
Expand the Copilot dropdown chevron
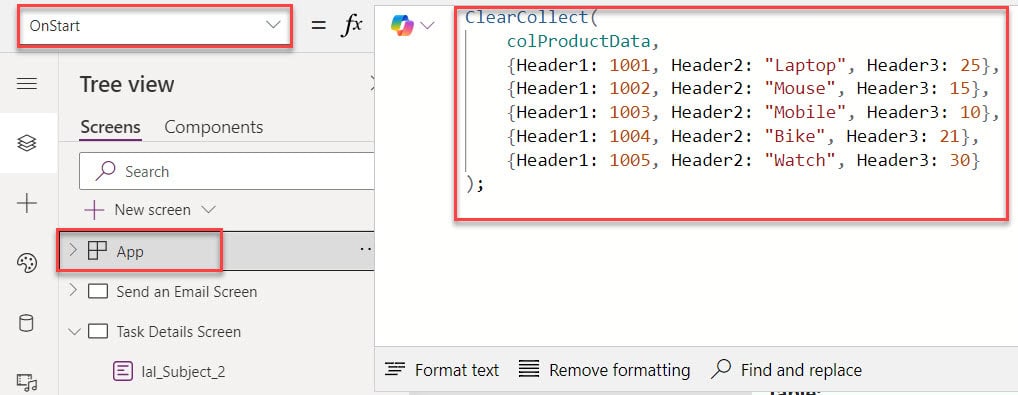tap(427, 25)
